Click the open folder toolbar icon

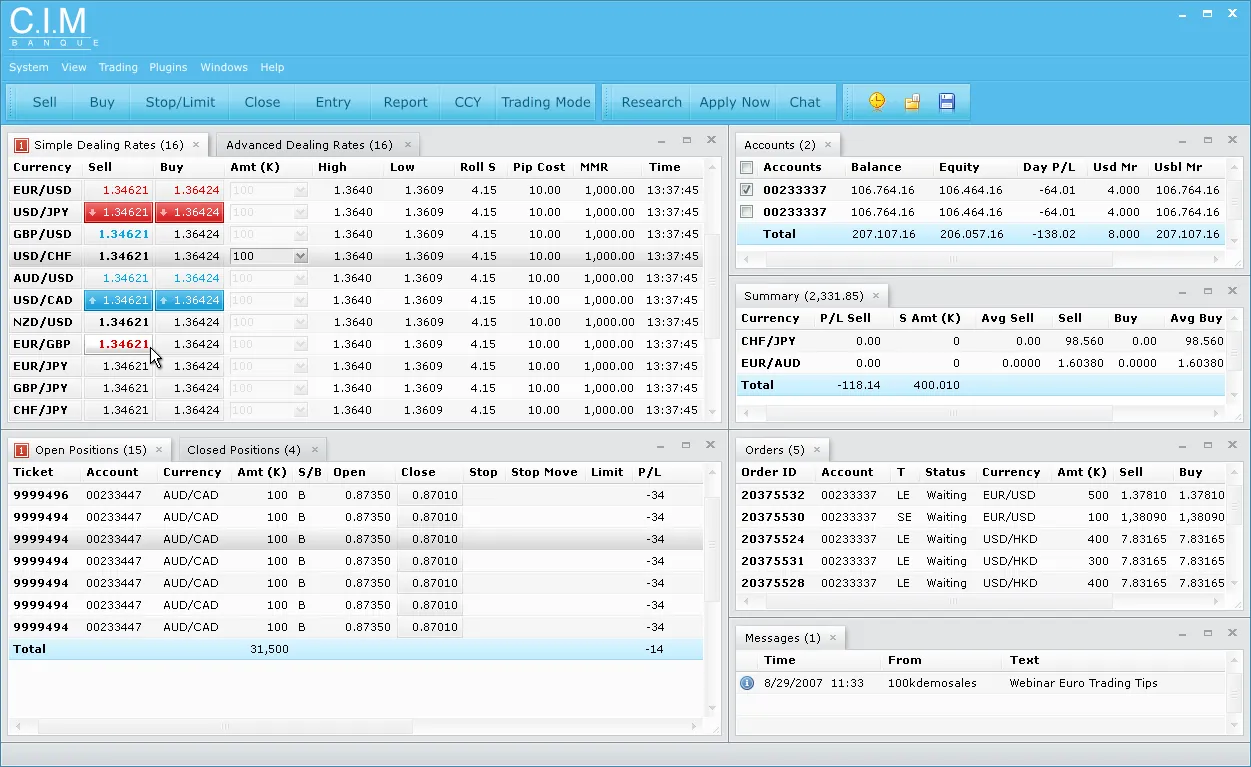[912, 102]
